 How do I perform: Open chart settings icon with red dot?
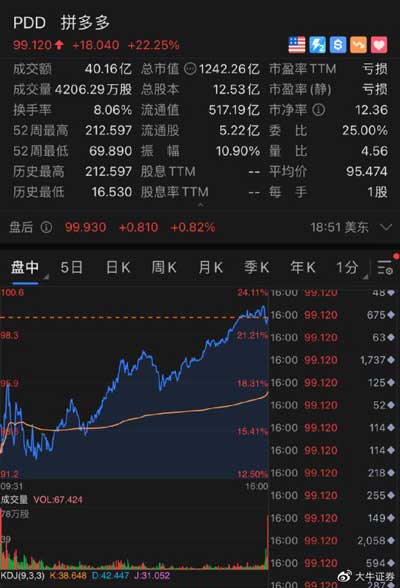pyautogui.click(x=386, y=267)
